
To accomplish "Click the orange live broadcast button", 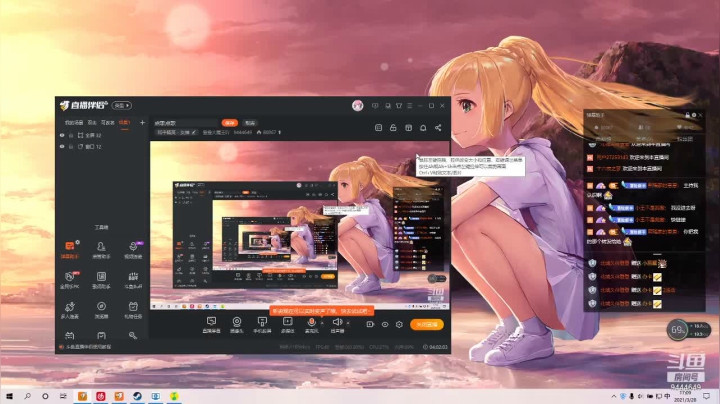I will coord(427,325).
